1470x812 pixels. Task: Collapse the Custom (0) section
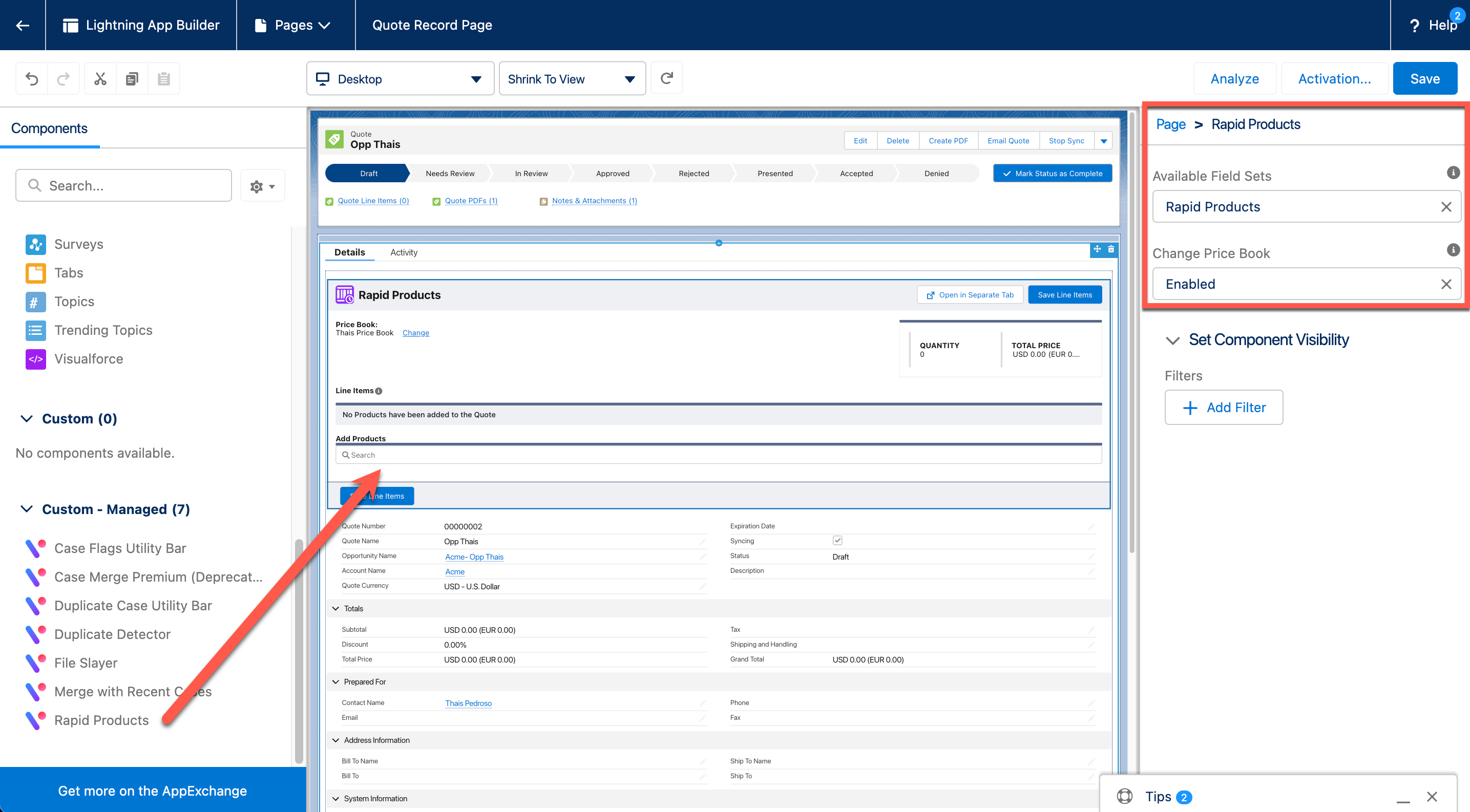tap(27, 419)
